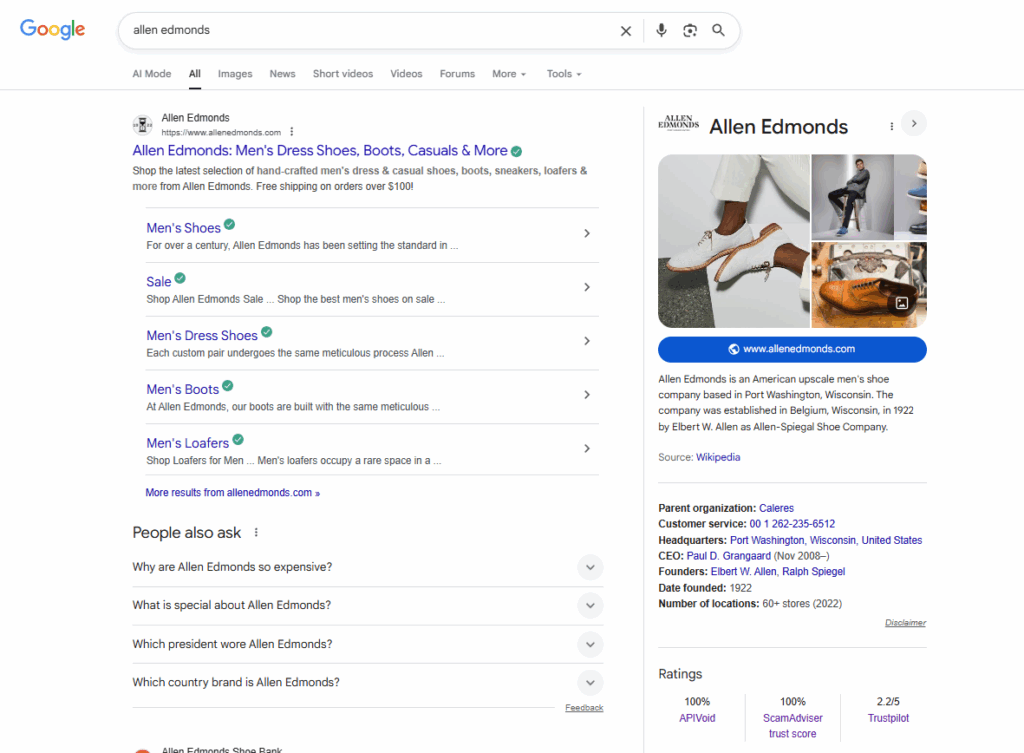Viewport: 1024px width, 753px height.
Task: Click the chevron next to the Sale sitelink
Action: 587,287
